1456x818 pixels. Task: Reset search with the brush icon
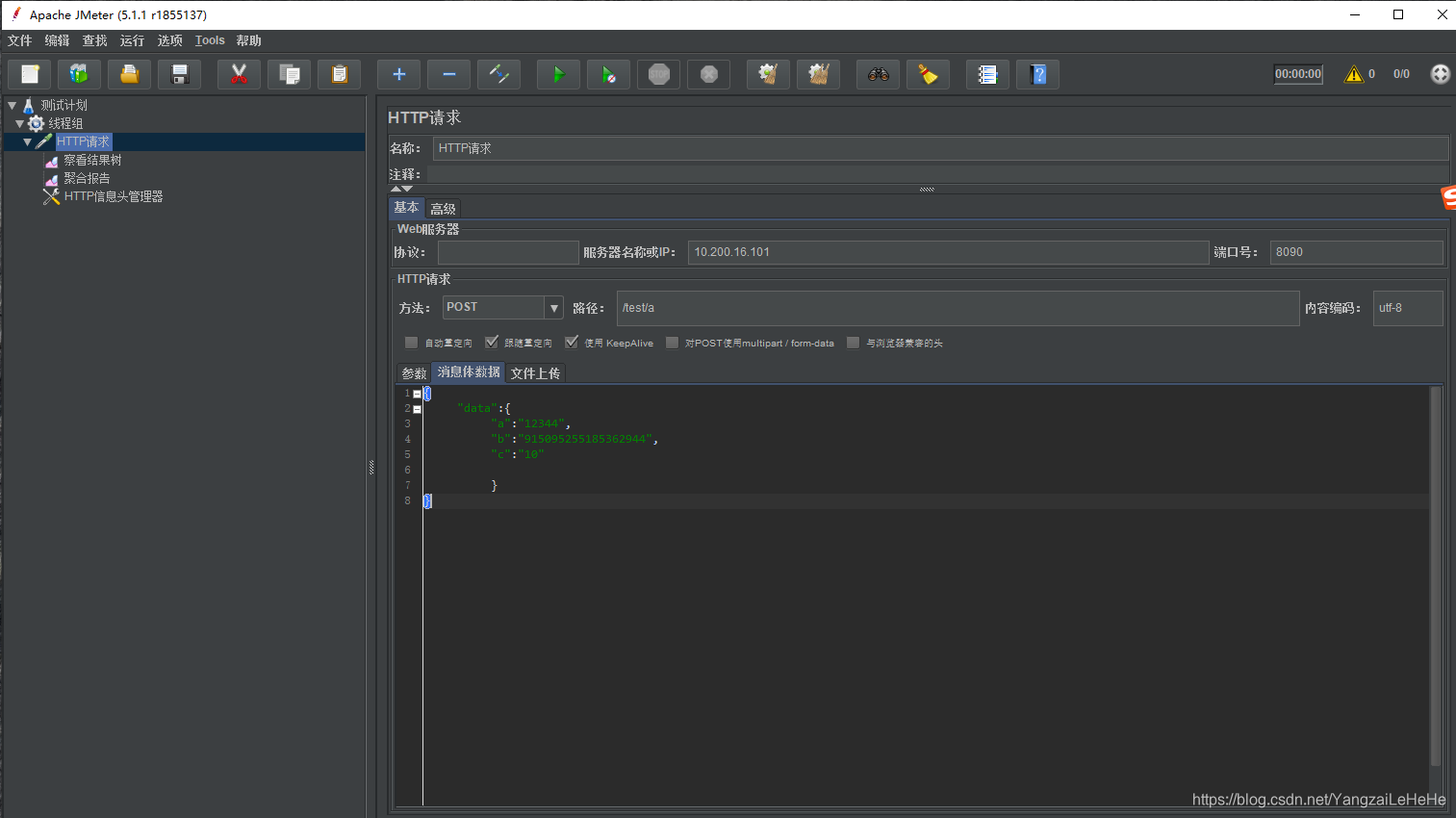click(x=928, y=74)
